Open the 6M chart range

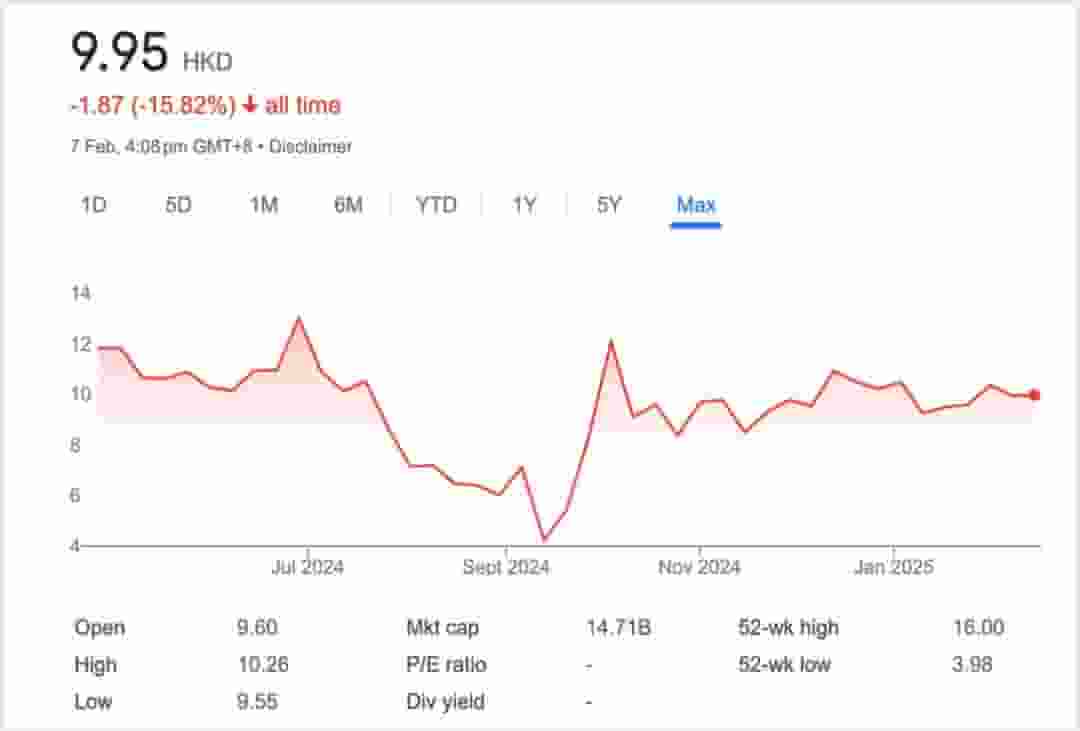[348, 205]
